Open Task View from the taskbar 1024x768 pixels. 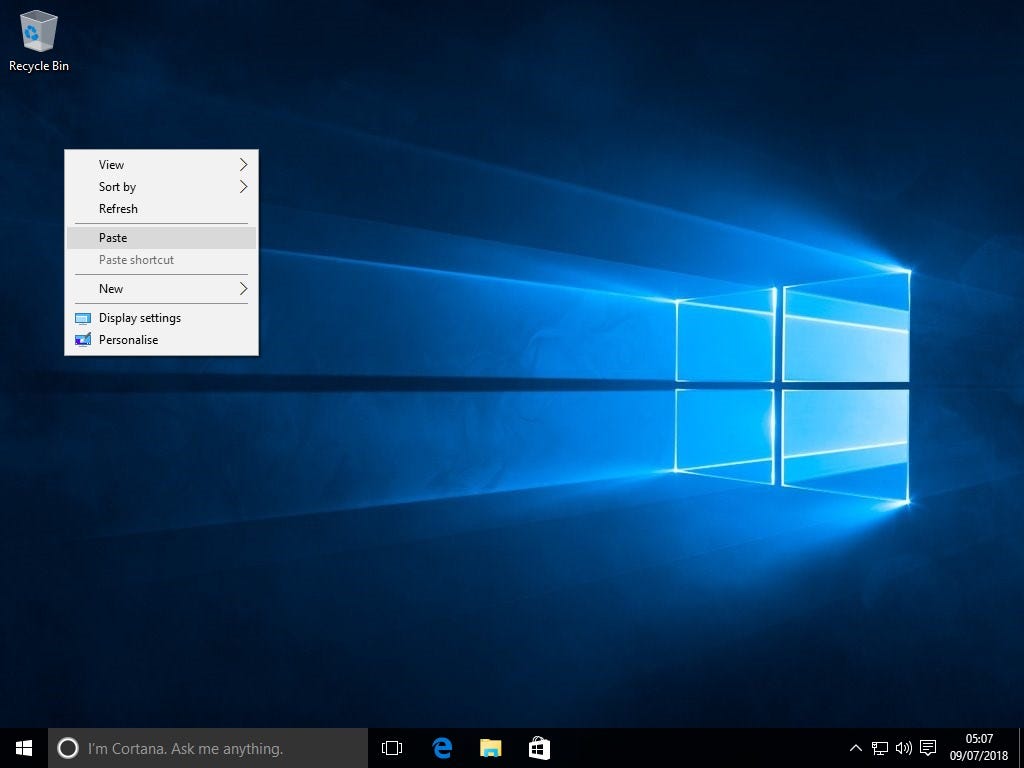pyautogui.click(x=391, y=748)
